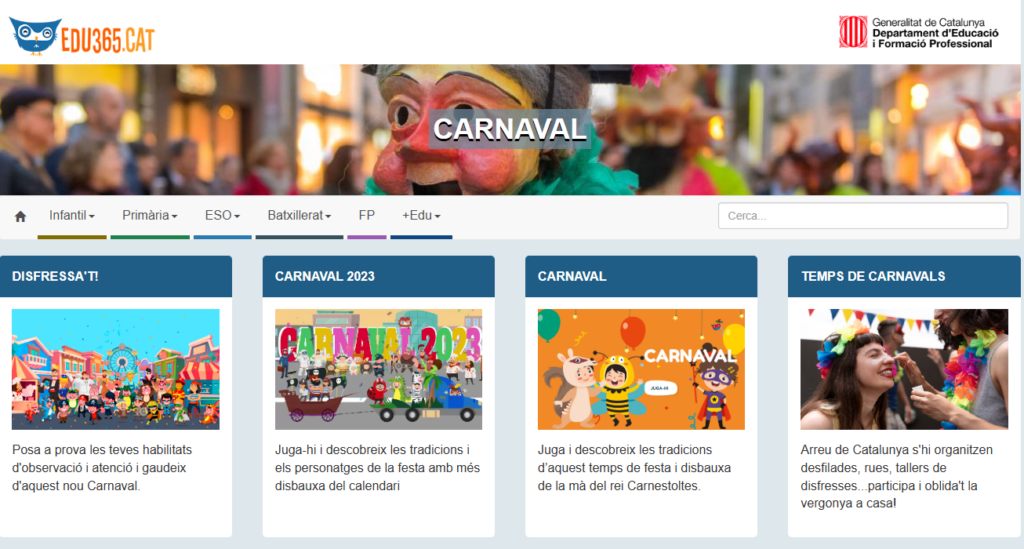Image resolution: width=1024 pixels, height=549 pixels.
Task: Click the Carnaval 2023 parade thumbnail
Action: [378, 369]
